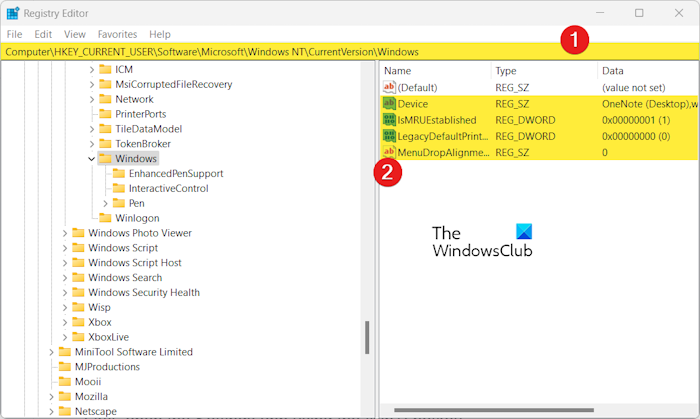
Task: Click the Registry Editor app icon in title bar
Action: tap(13, 13)
